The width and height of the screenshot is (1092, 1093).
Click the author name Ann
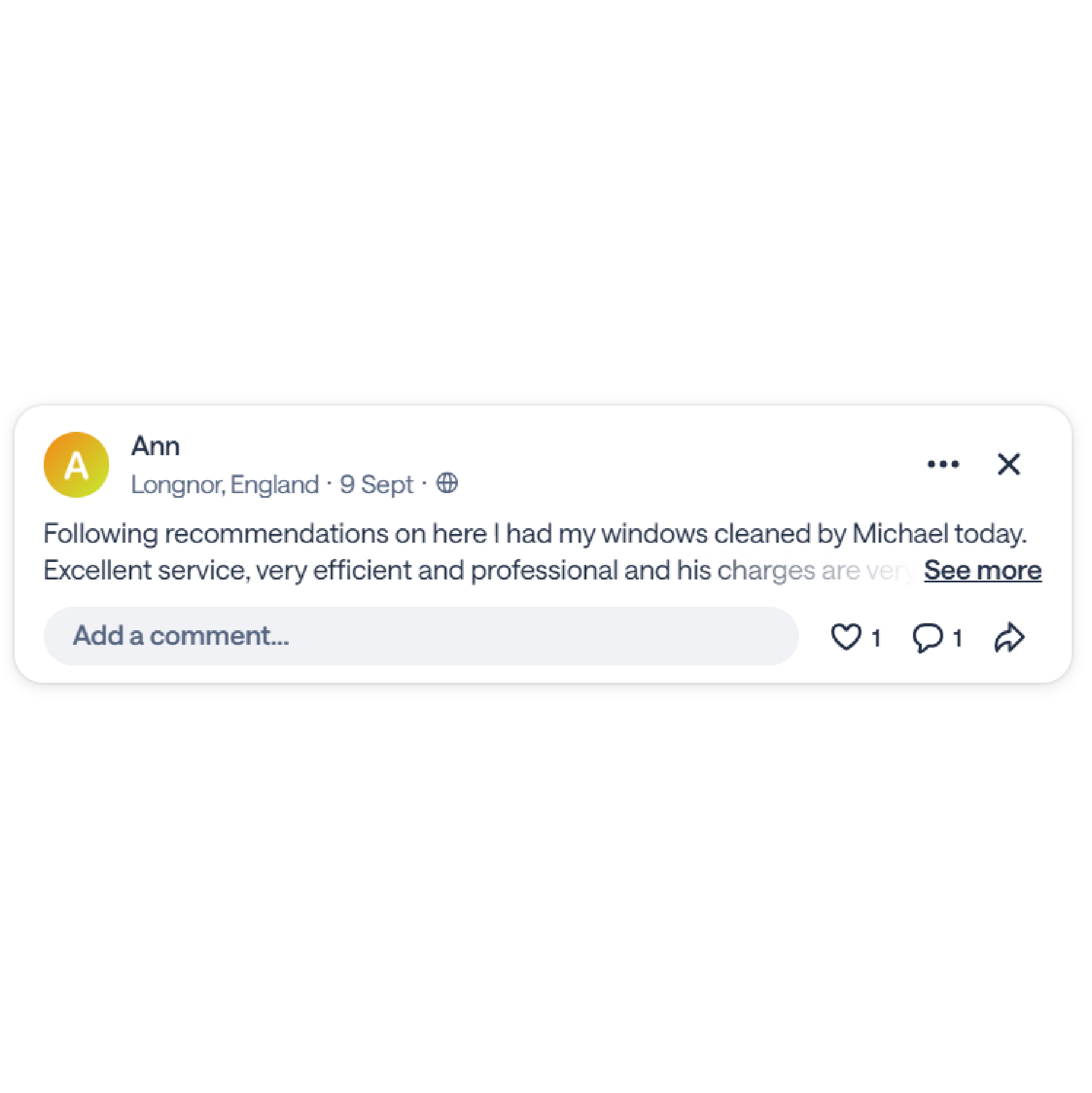155,446
